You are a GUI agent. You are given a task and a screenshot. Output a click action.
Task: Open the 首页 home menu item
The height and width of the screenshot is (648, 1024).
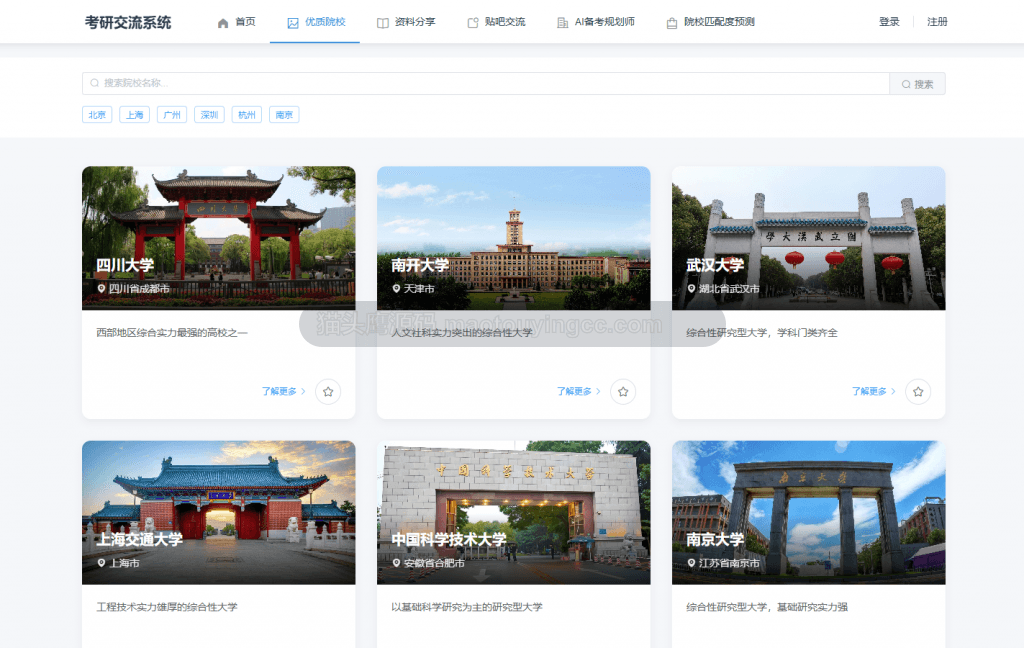click(x=236, y=22)
